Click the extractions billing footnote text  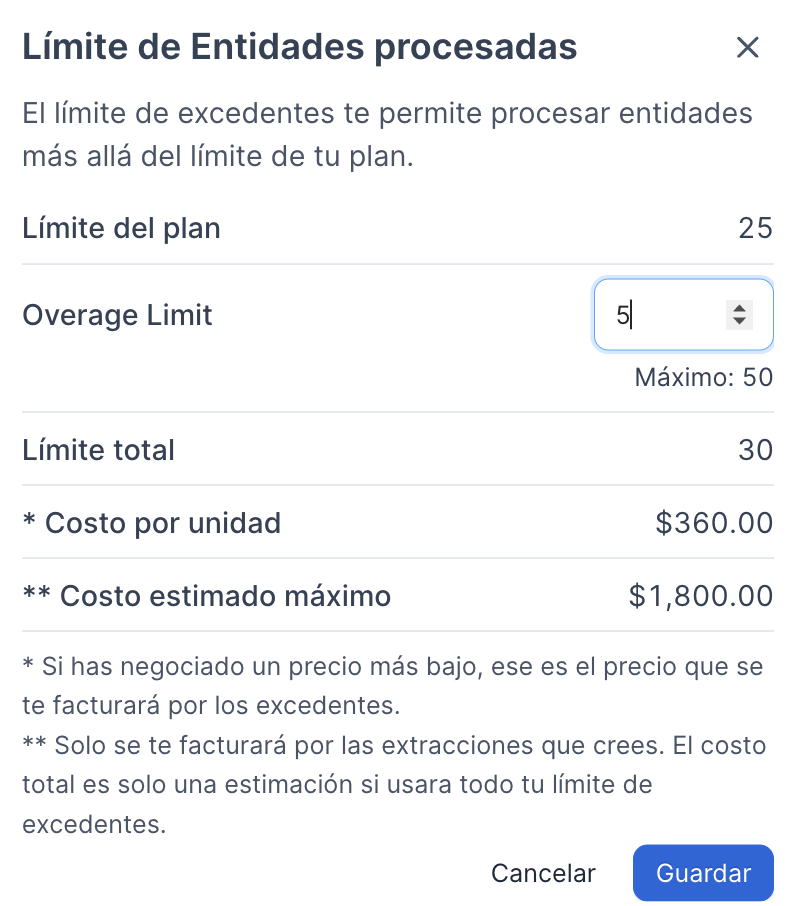tap(394, 785)
